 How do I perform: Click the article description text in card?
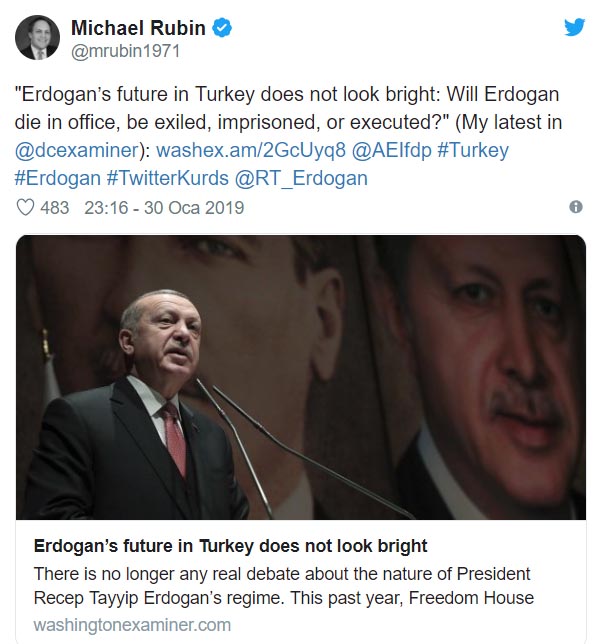(x=283, y=586)
